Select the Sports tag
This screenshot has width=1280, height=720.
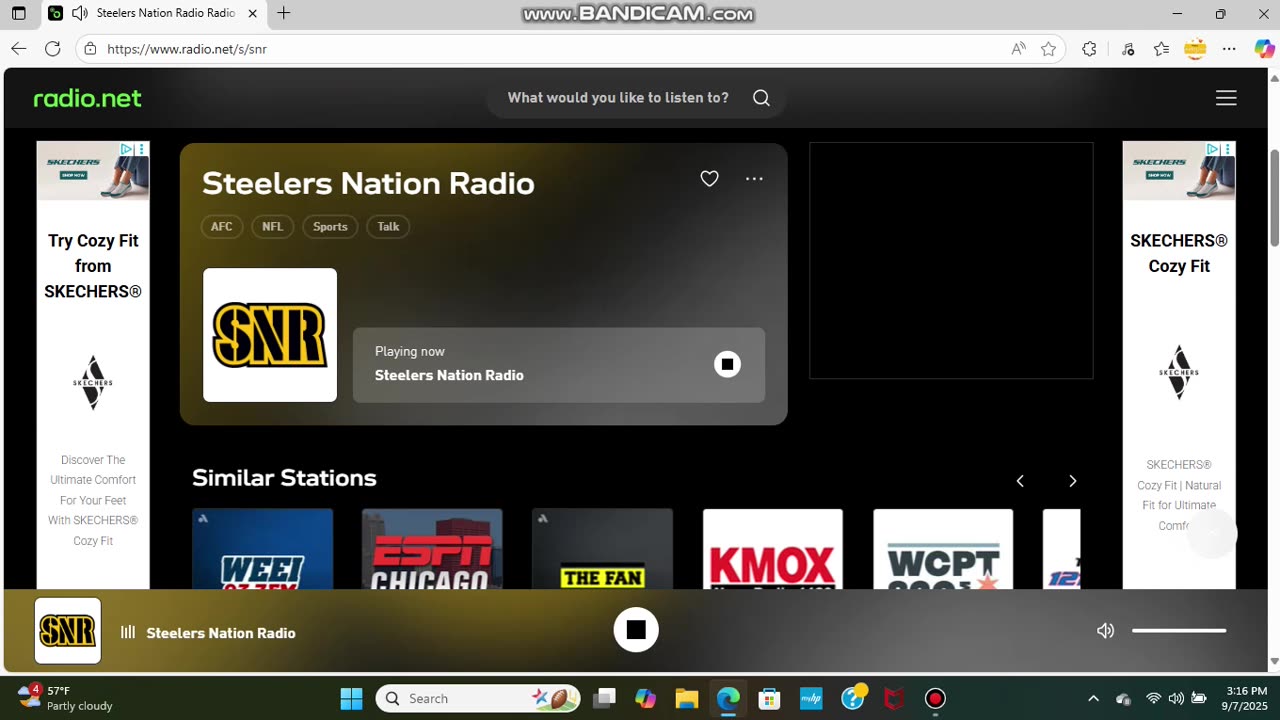[330, 227]
